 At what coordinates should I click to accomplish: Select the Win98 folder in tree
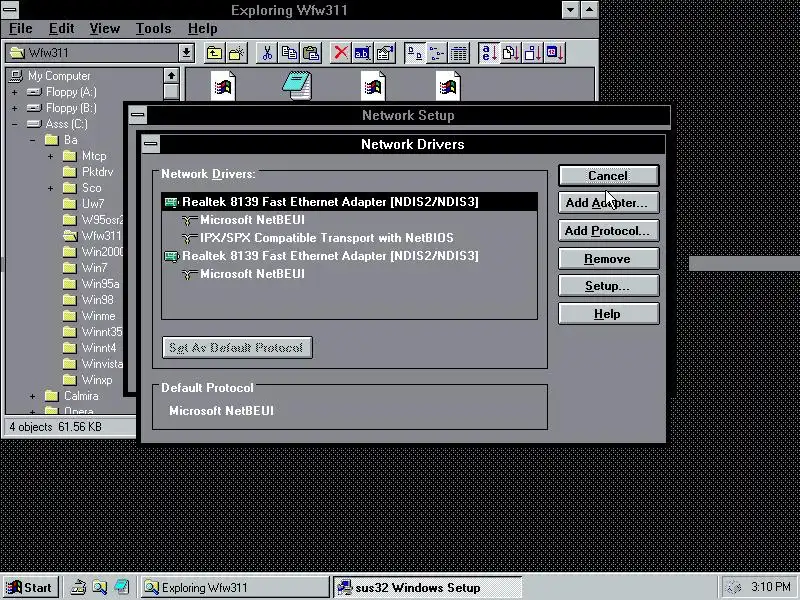point(97,300)
